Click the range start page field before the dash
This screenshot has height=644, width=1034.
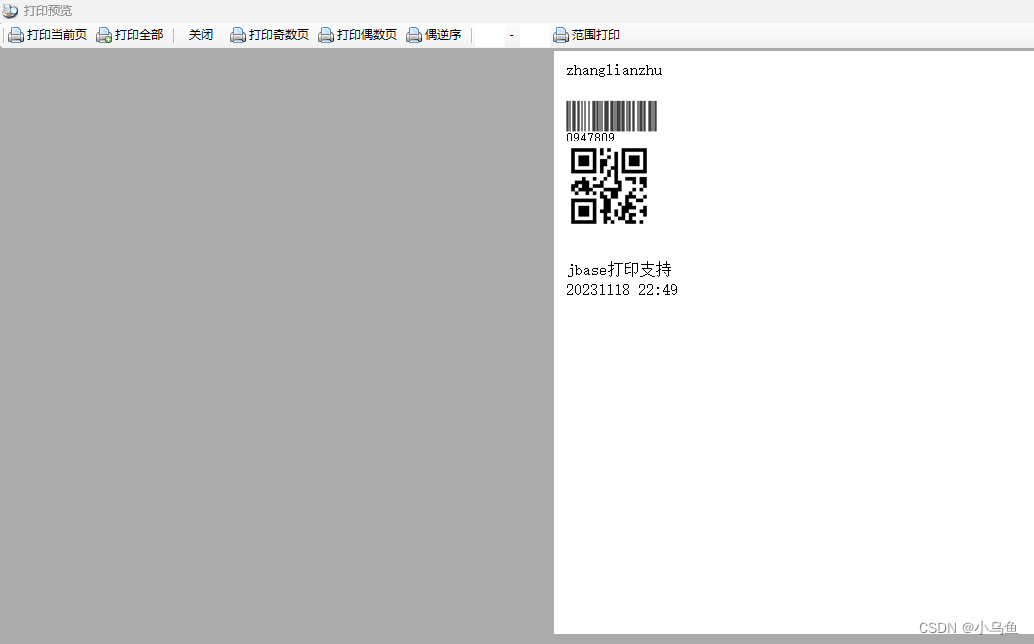point(490,35)
